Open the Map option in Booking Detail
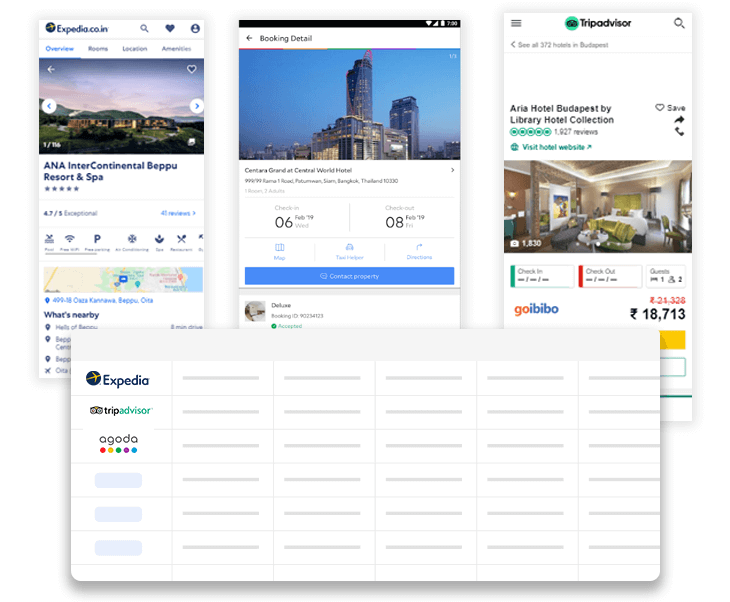Viewport: 730px width, 602px height. click(279, 251)
